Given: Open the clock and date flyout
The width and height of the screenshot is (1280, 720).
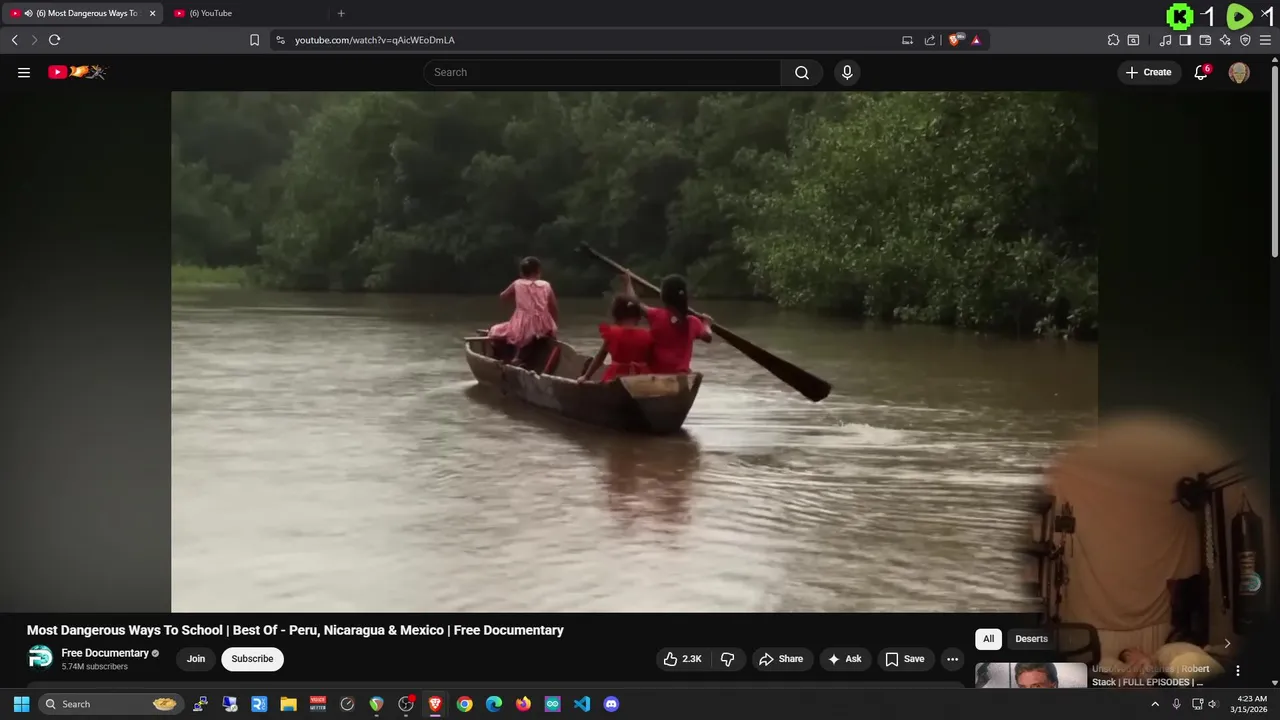Looking at the screenshot, I should [x=1251, y=704].
